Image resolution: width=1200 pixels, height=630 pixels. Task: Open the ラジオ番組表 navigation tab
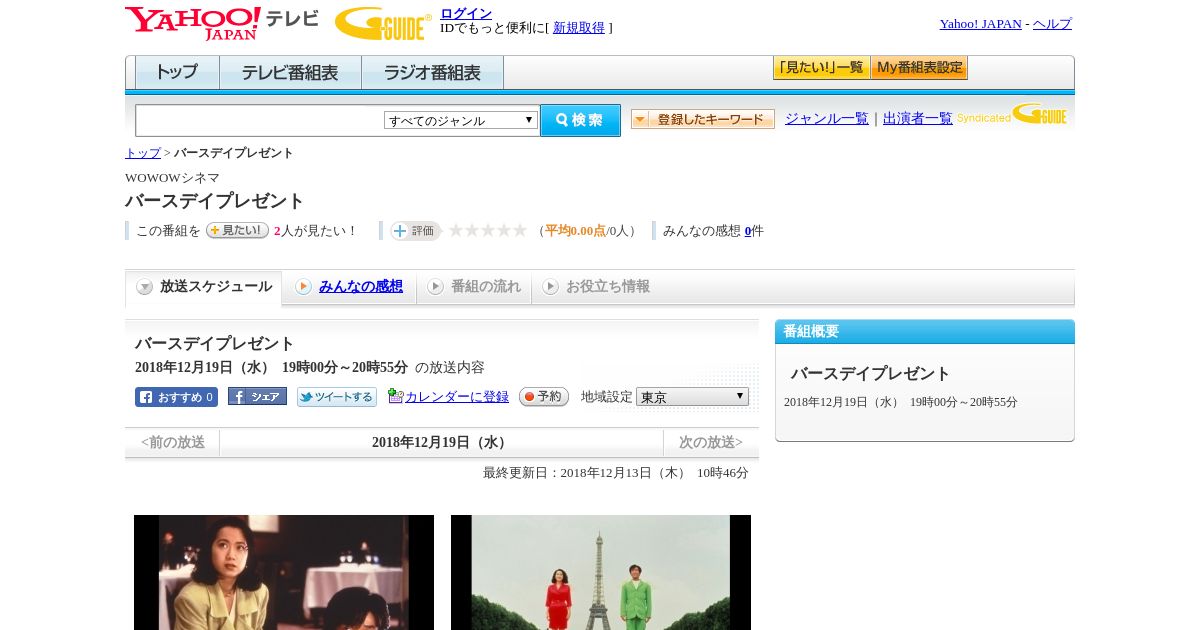point(432,73)
